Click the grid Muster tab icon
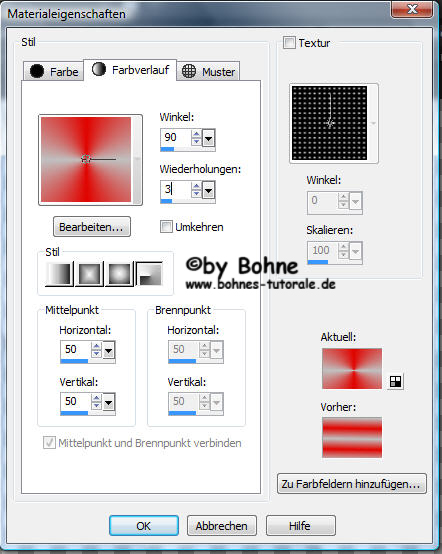This screenshot has width=442, height=554. (189, 71)
